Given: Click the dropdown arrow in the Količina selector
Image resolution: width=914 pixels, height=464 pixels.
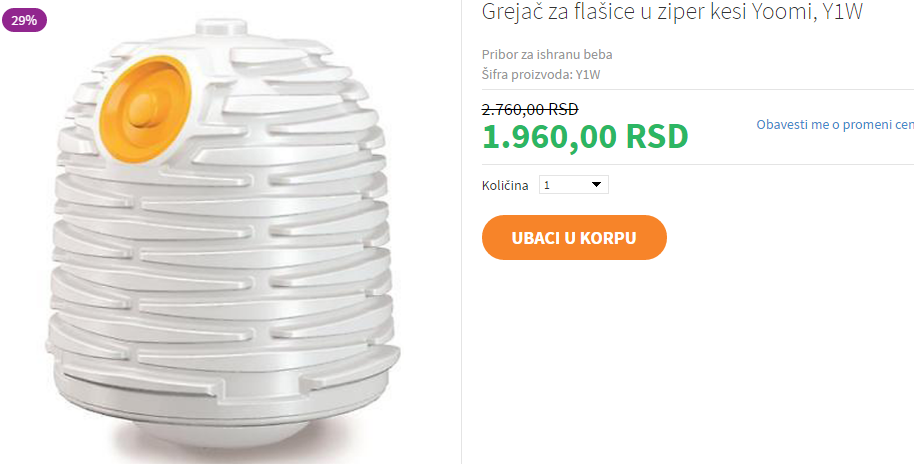Looking at the screenshot, I should [596, 185].
